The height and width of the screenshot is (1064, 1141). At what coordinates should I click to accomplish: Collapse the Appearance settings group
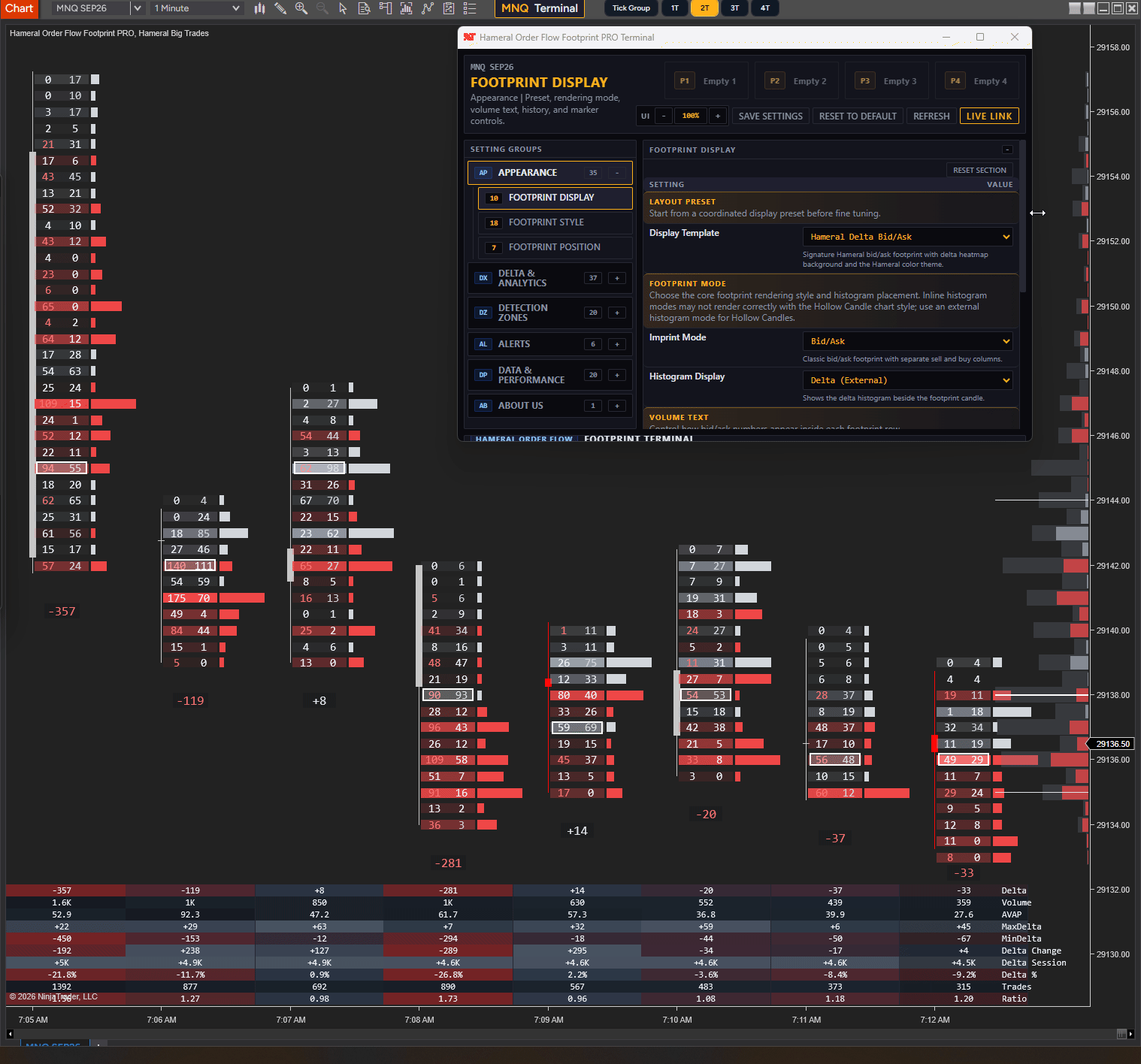tap(617, 173)
